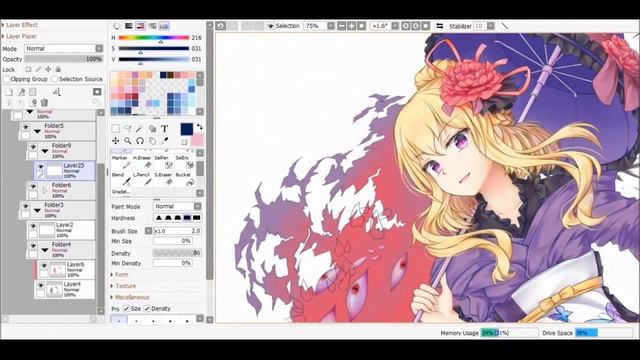Choose the H.Eraser brush
640x360 pixels.
pos(142,162)
